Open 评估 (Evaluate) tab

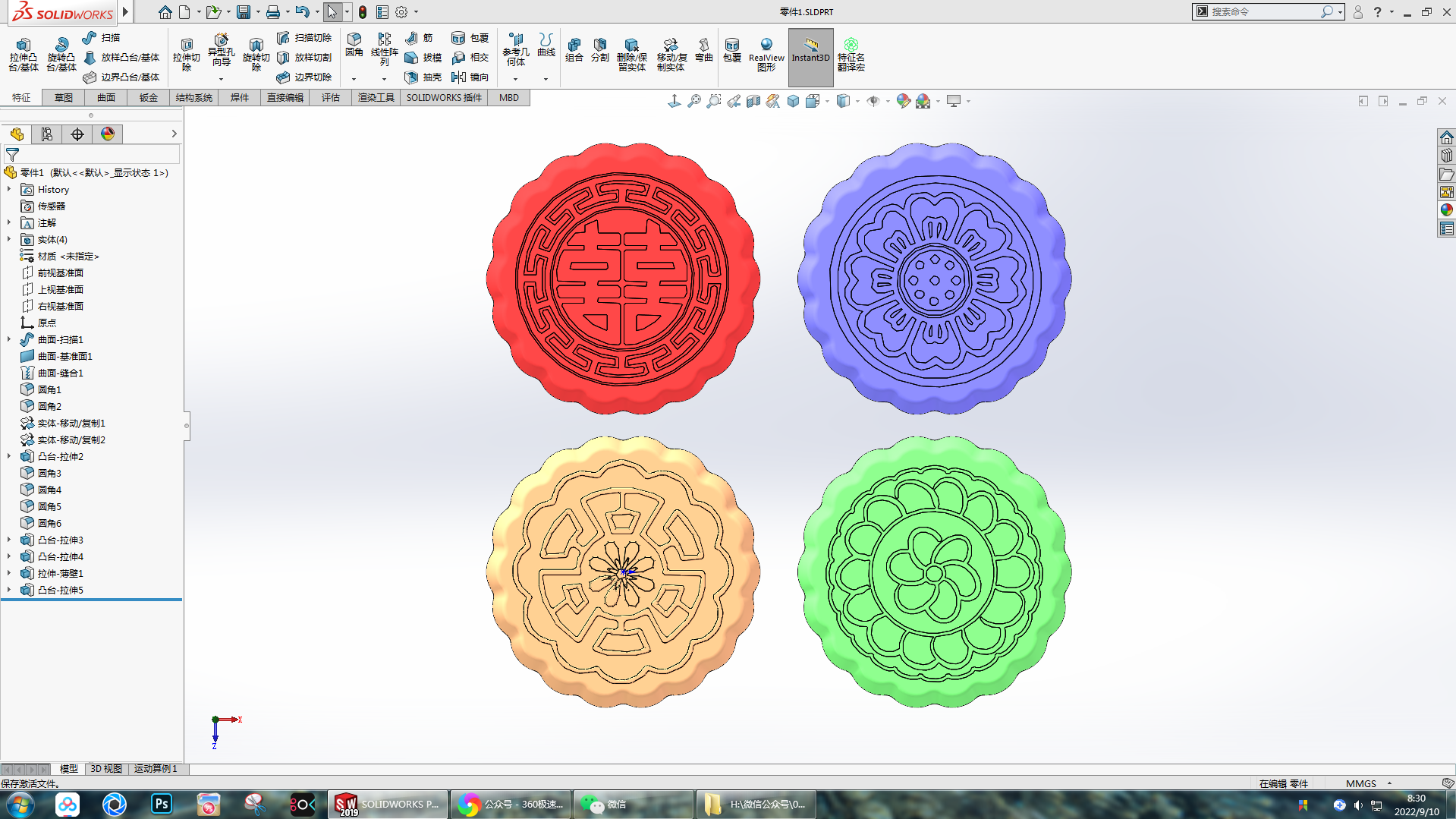331,98
